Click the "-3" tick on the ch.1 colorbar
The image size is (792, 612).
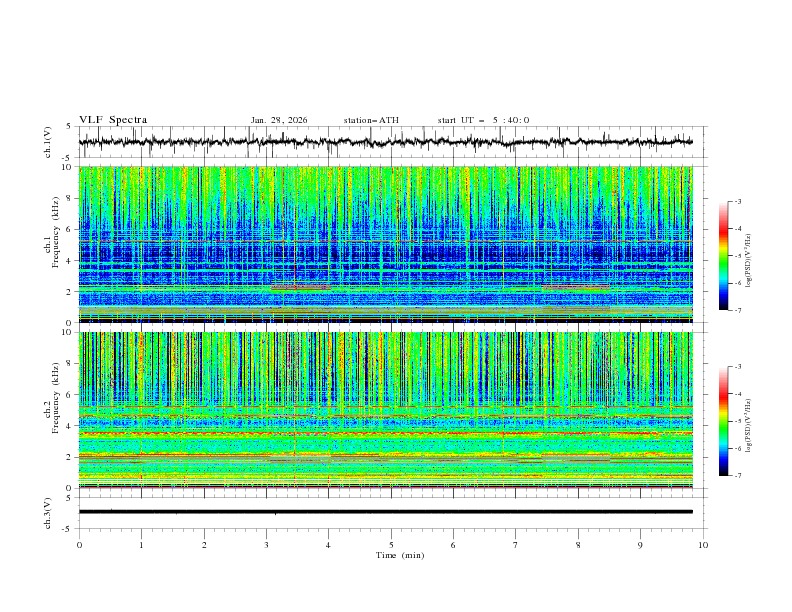738,202
